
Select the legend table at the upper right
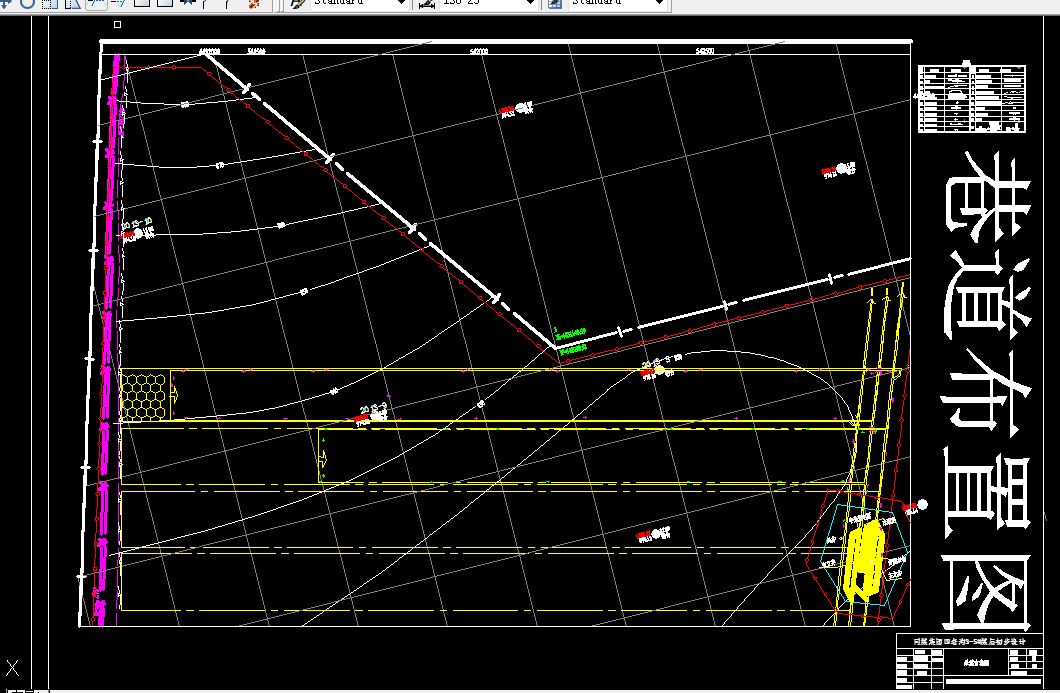972,99
